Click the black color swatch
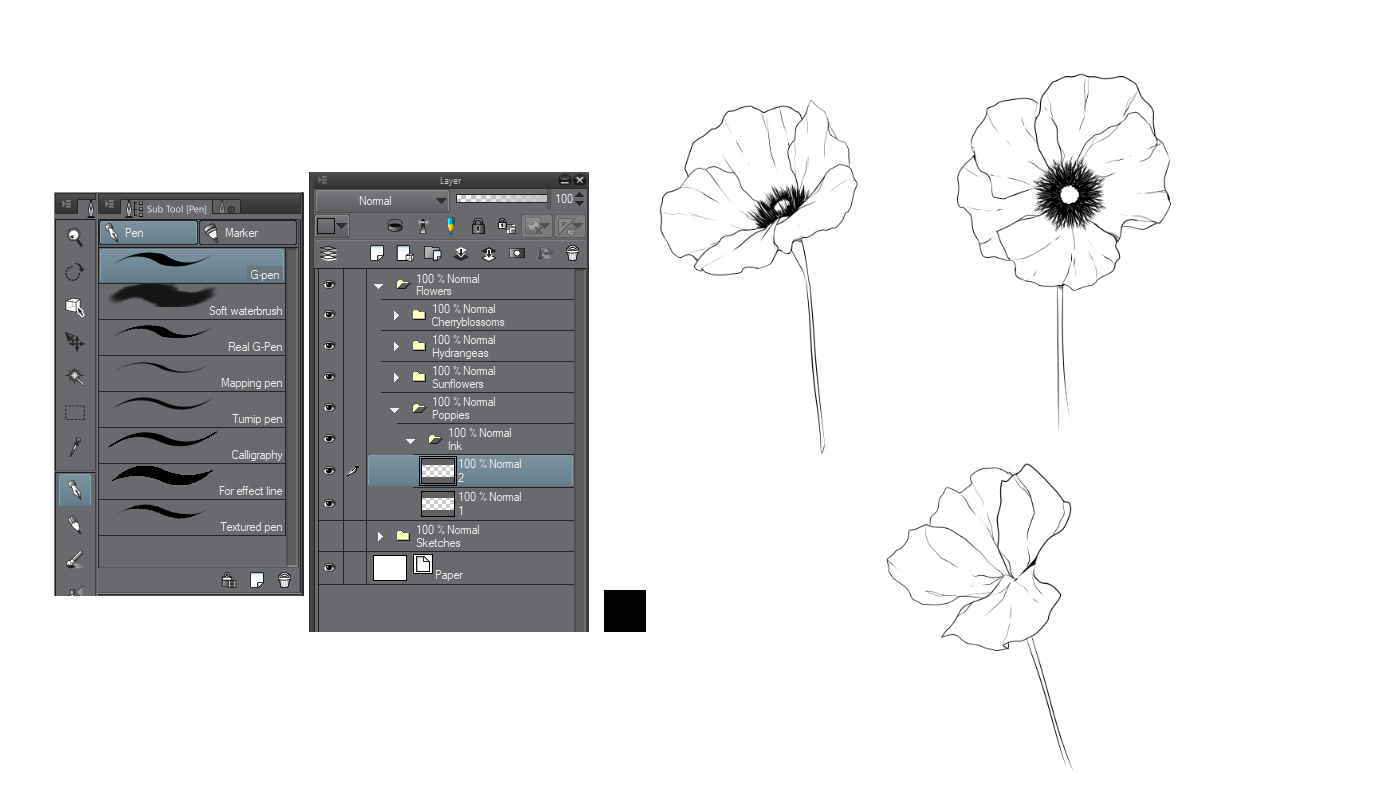The height and width of the screenshot is (800, 1391). click(625, 611)
